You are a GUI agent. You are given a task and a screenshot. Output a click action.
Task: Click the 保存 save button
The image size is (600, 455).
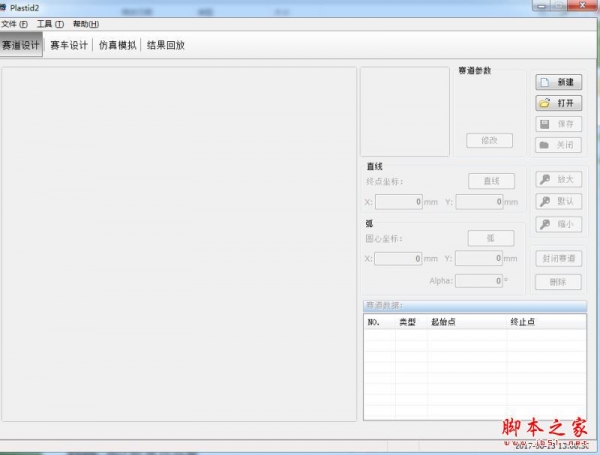558,124
